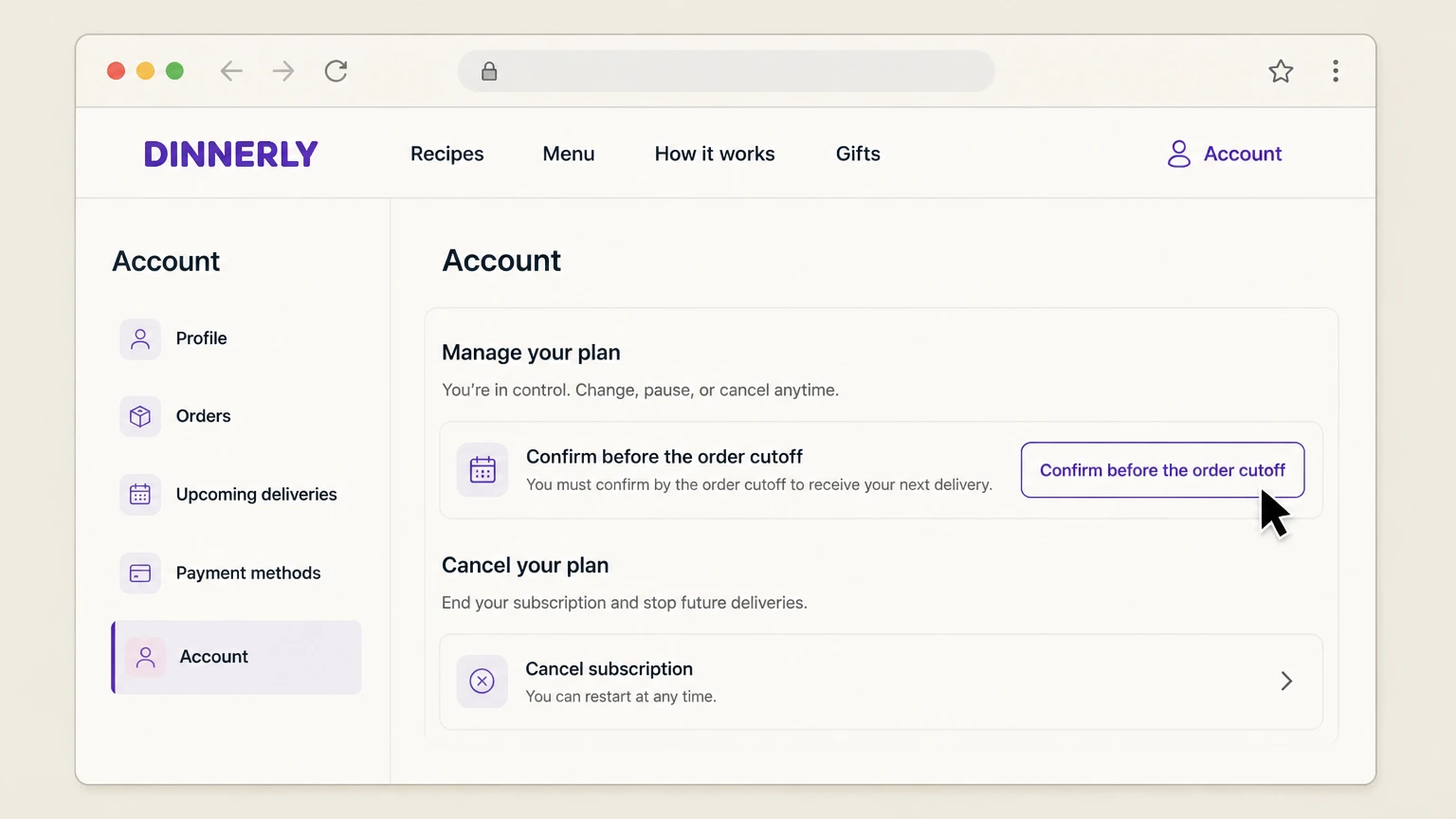Image resolution: width=1456 pixels, height=819 pixels.
Task: Expand the Cancel subscription chevron arrow
Action: tap(1286, 682)
